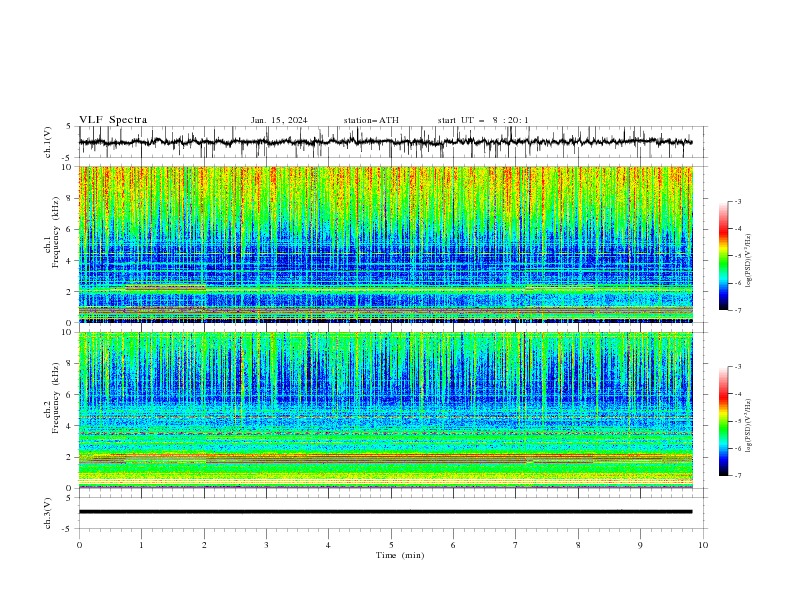Click the ch.2 PSD color bar
792x612 pixels.
coord(723,421)
